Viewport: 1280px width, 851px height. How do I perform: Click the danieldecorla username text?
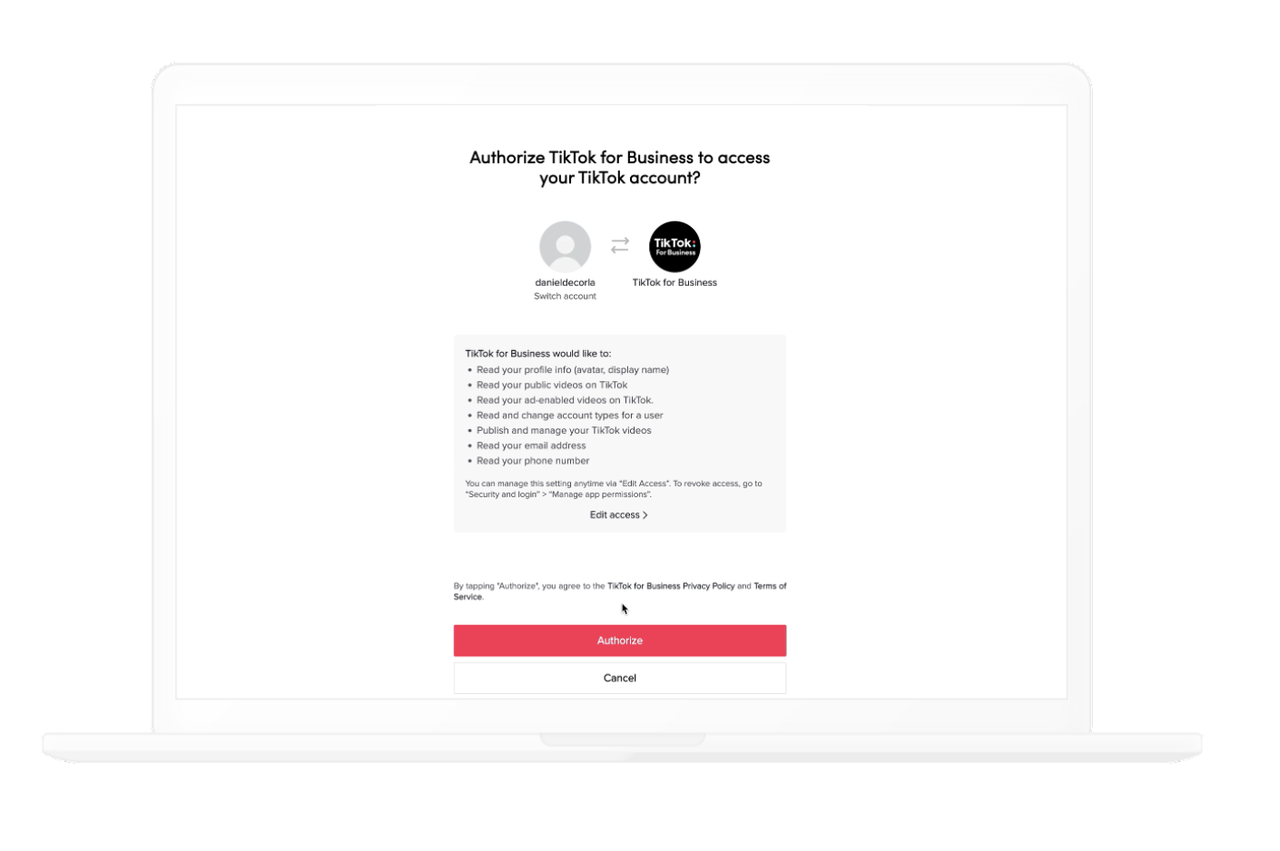click(565, 283)
